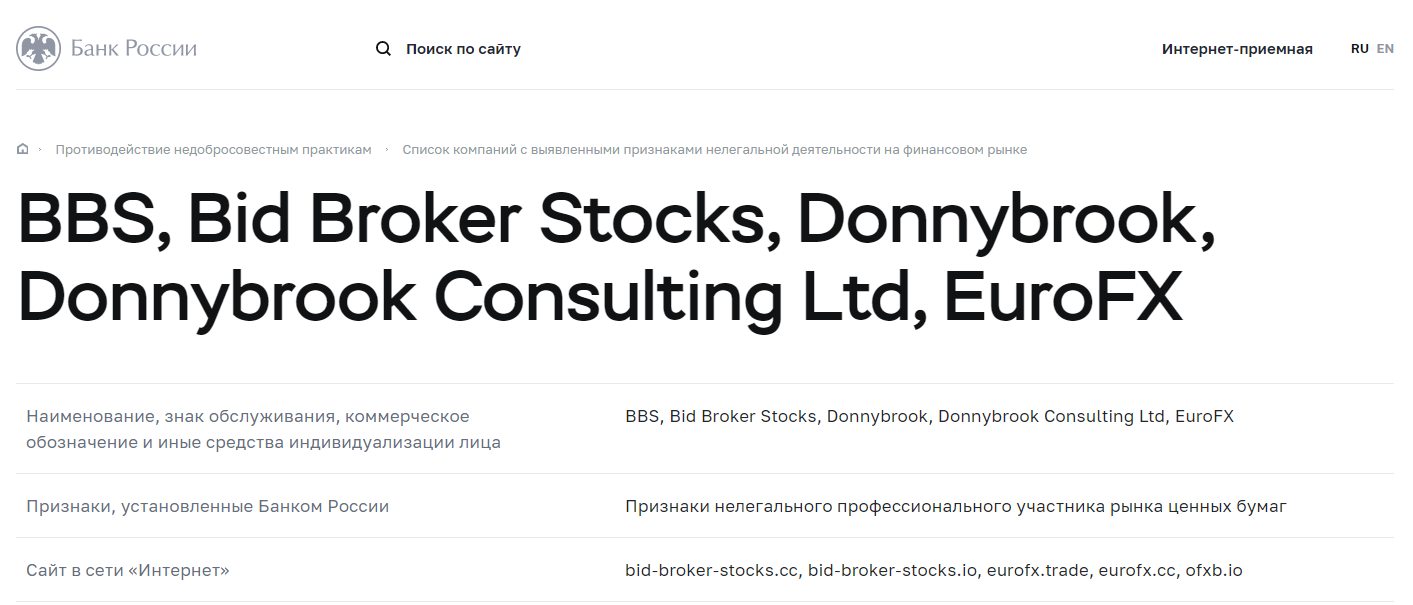
Task: Click the breadcrumb arrow after the home icon
Action: tap(40, 149)
